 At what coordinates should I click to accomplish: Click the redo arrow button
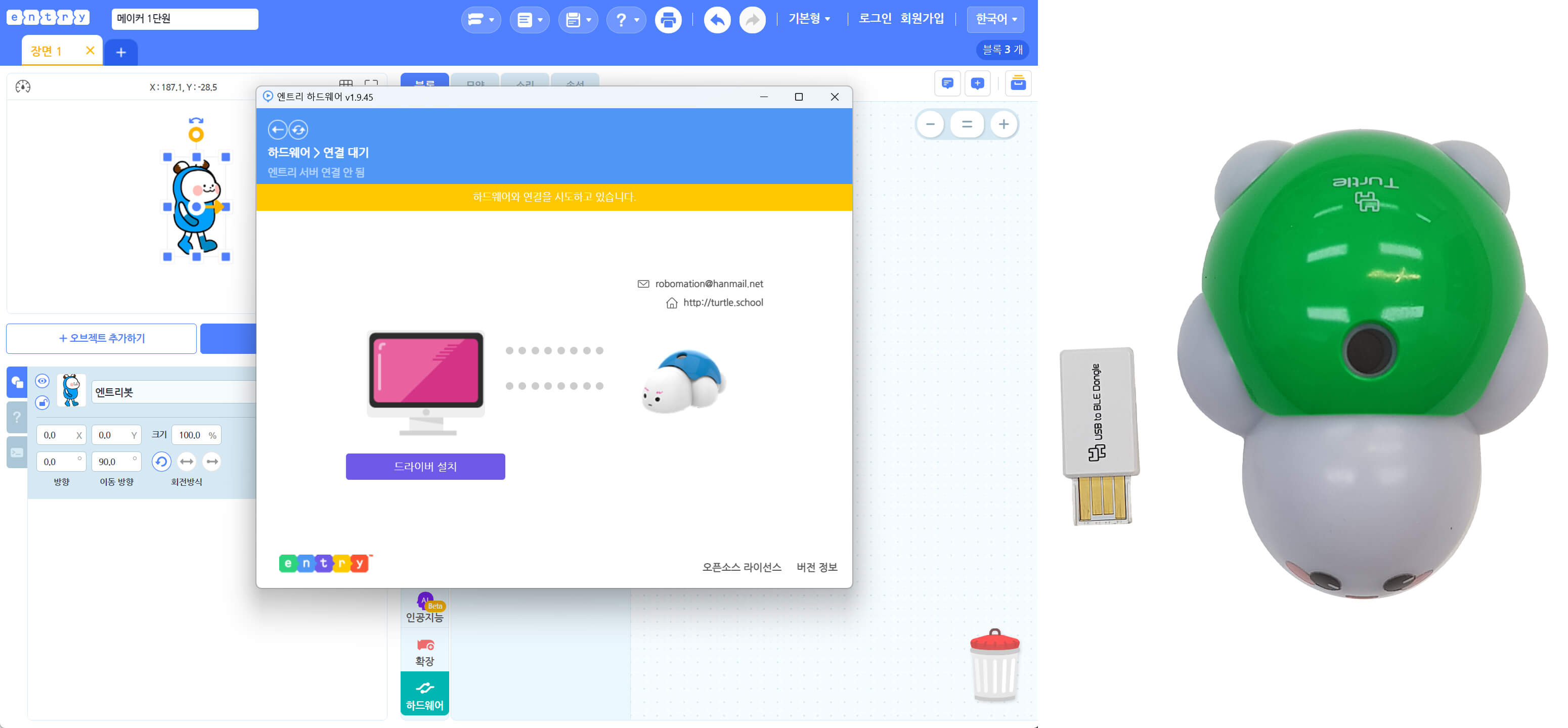coord(752,19)
